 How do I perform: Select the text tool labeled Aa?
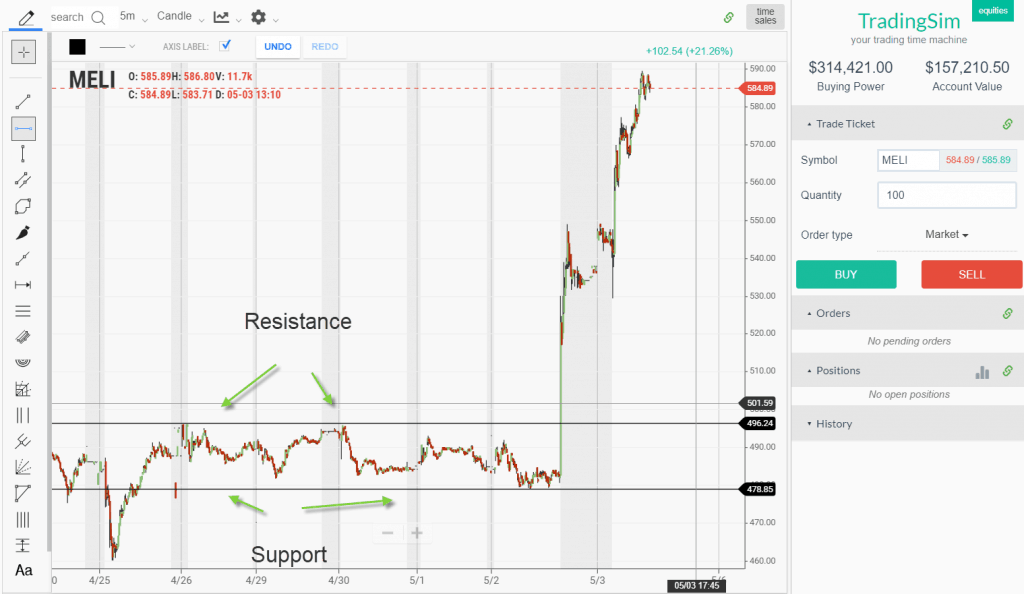[x=24, y=570]
